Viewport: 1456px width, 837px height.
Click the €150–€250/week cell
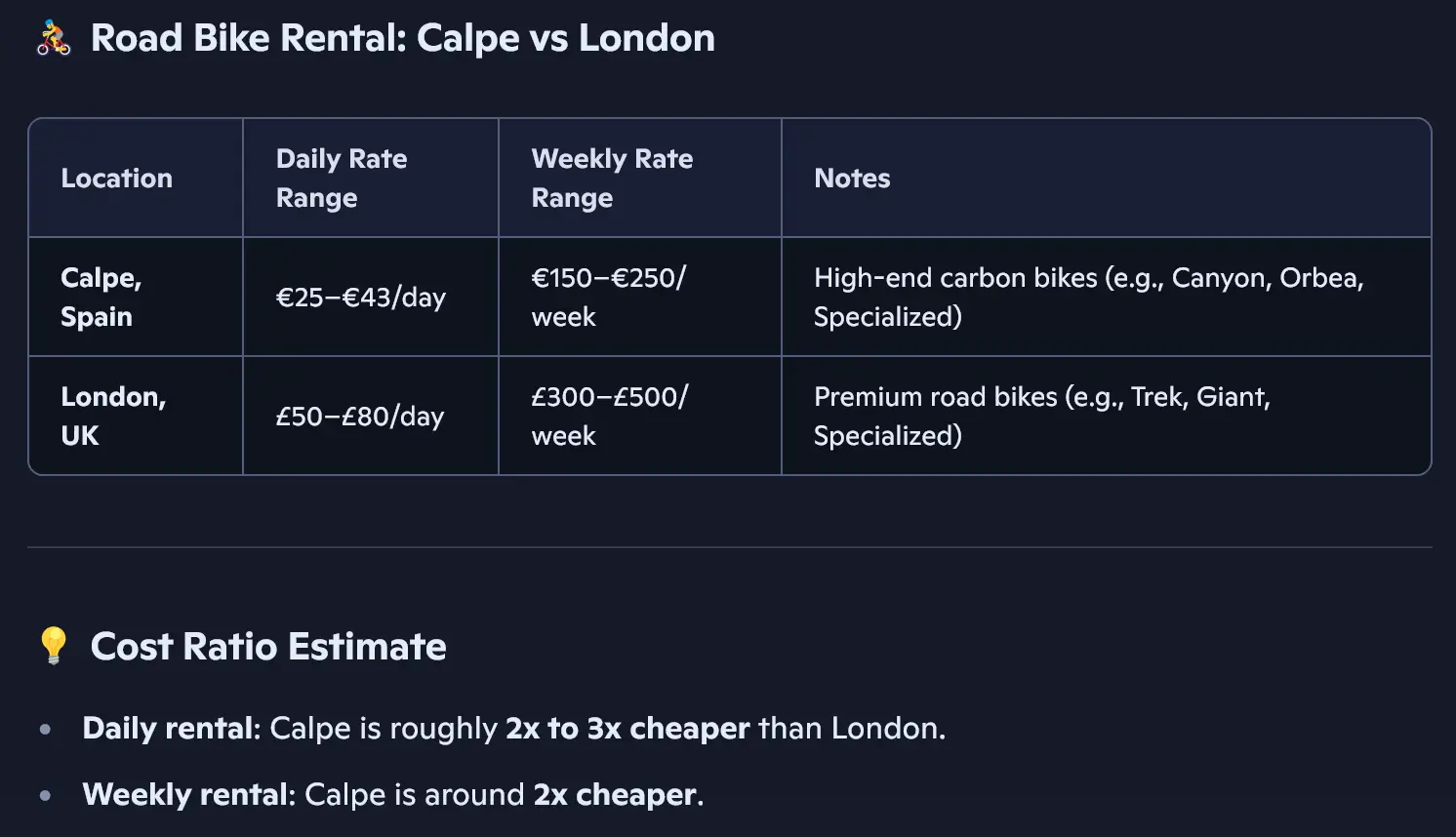pos(608,298)
